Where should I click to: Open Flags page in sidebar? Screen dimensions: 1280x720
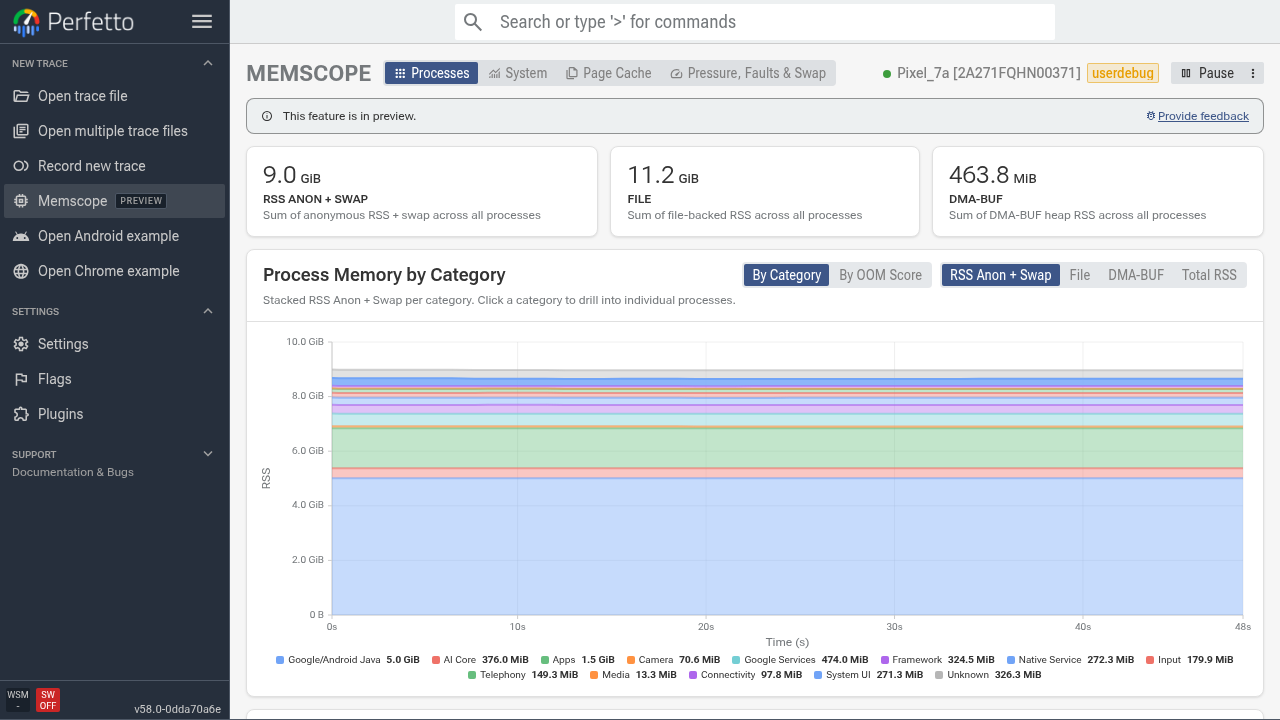(115, 379)
